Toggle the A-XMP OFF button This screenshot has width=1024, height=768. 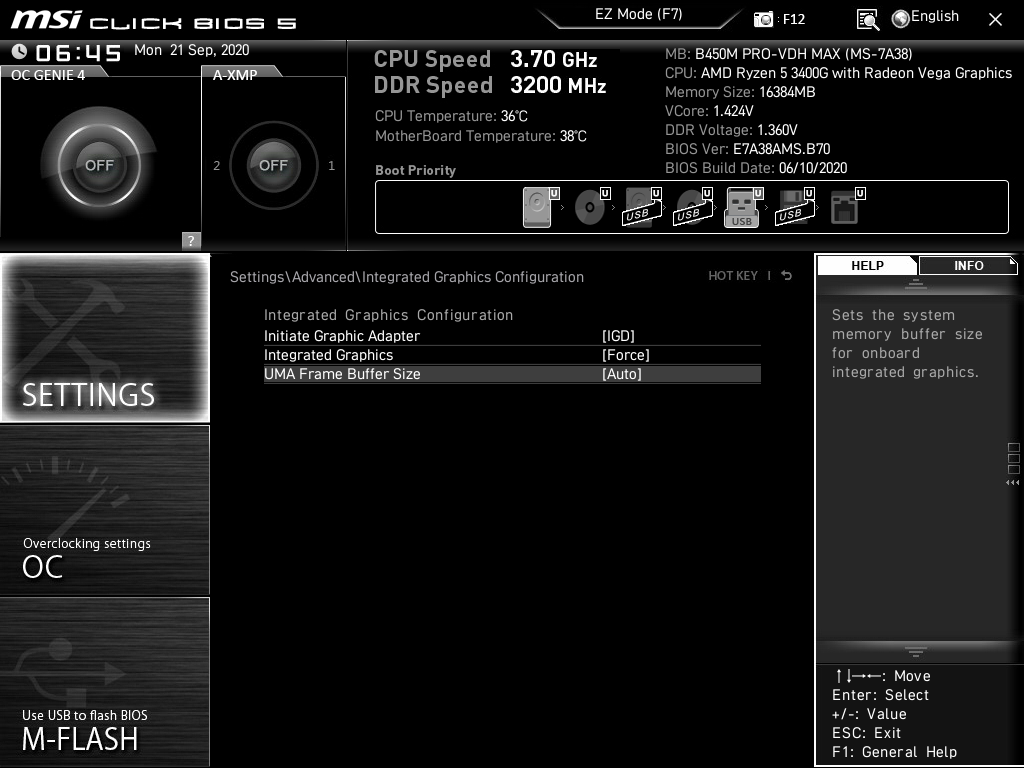coord(273,165)
